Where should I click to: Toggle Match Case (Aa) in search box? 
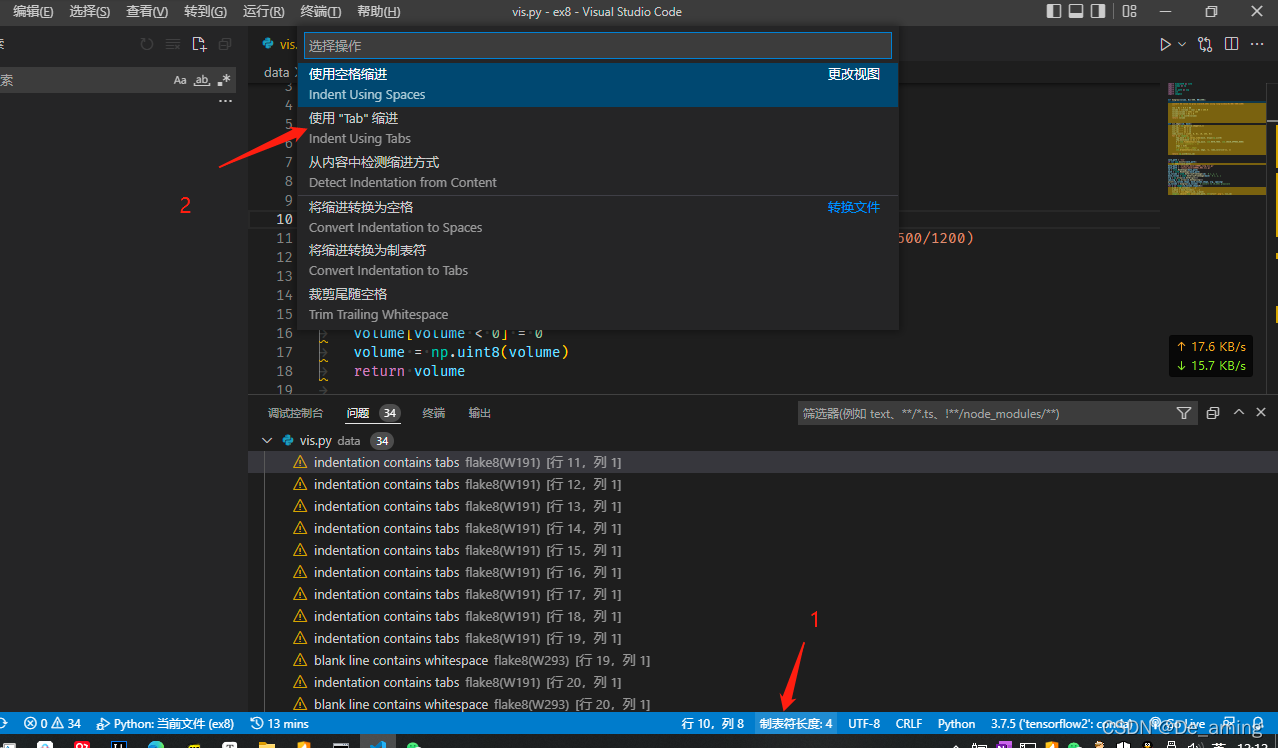(x=180, y=80)
